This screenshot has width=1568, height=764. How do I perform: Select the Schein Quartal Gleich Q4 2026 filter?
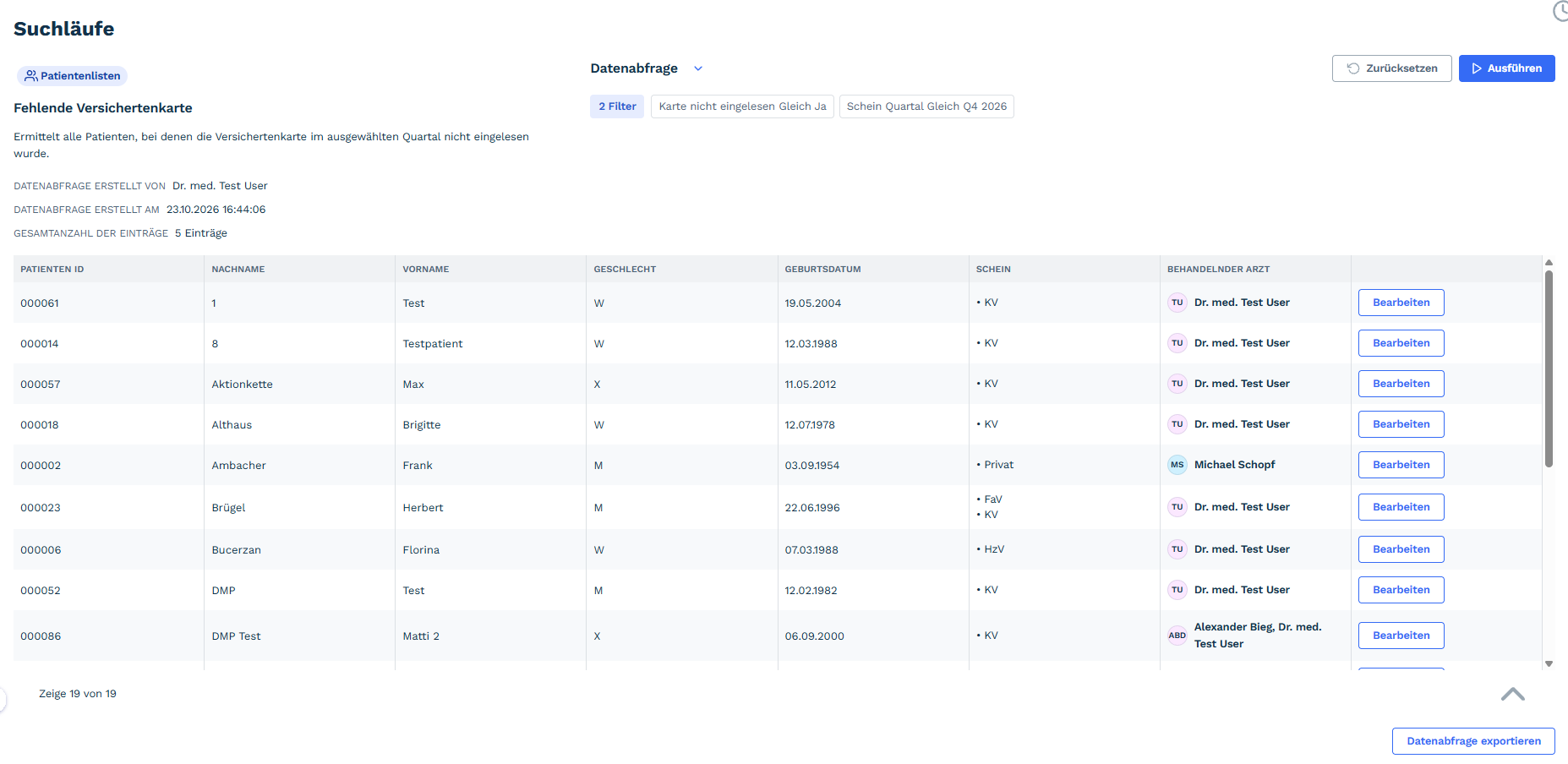click(x=926, y=106)
